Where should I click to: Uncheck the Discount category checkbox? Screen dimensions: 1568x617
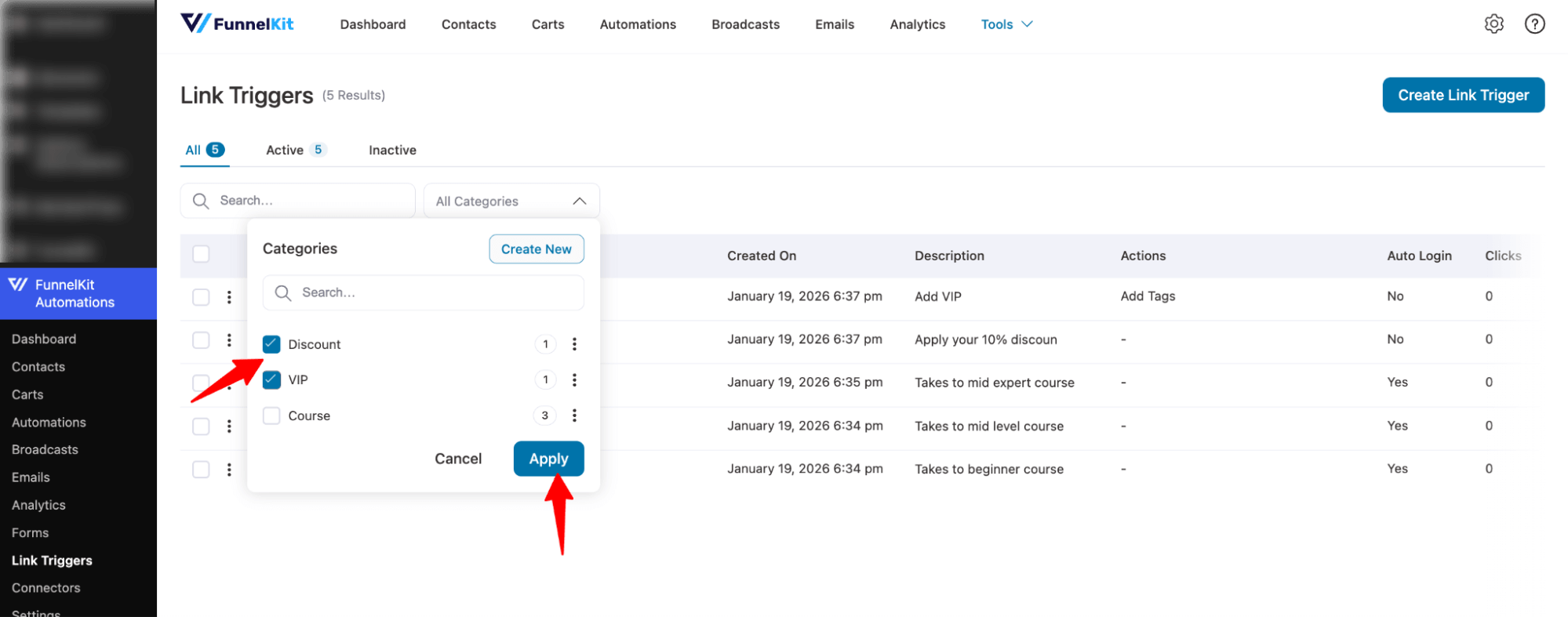point(271,344)
